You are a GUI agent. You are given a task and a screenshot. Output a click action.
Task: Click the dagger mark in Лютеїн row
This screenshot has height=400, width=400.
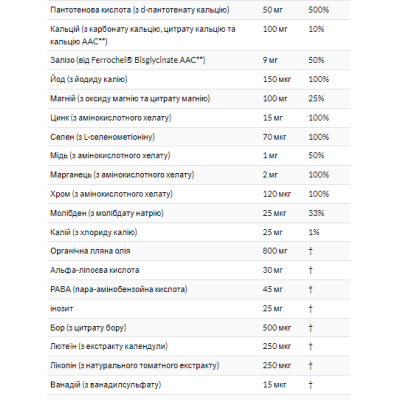311,347
